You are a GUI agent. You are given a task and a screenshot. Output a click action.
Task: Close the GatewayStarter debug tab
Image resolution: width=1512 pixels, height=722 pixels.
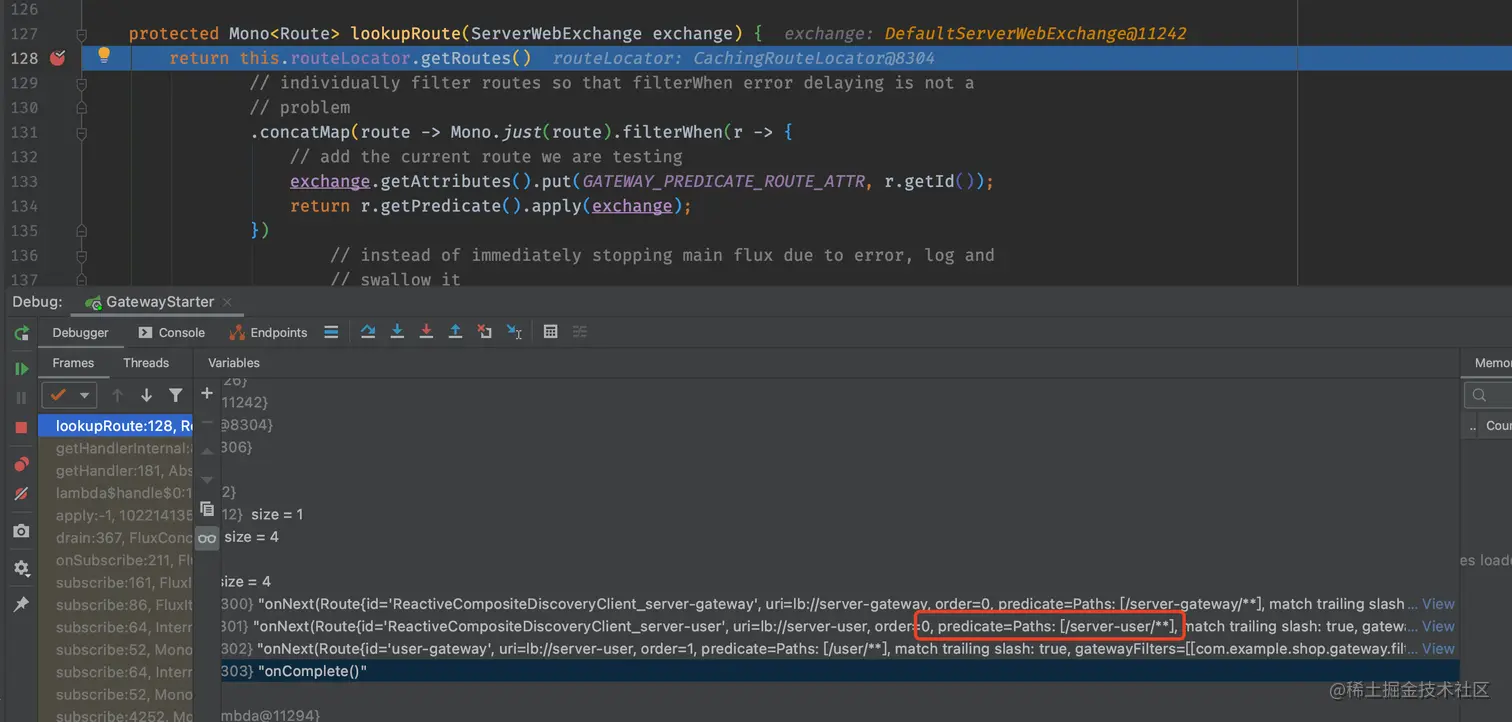[x=226, y=302]
